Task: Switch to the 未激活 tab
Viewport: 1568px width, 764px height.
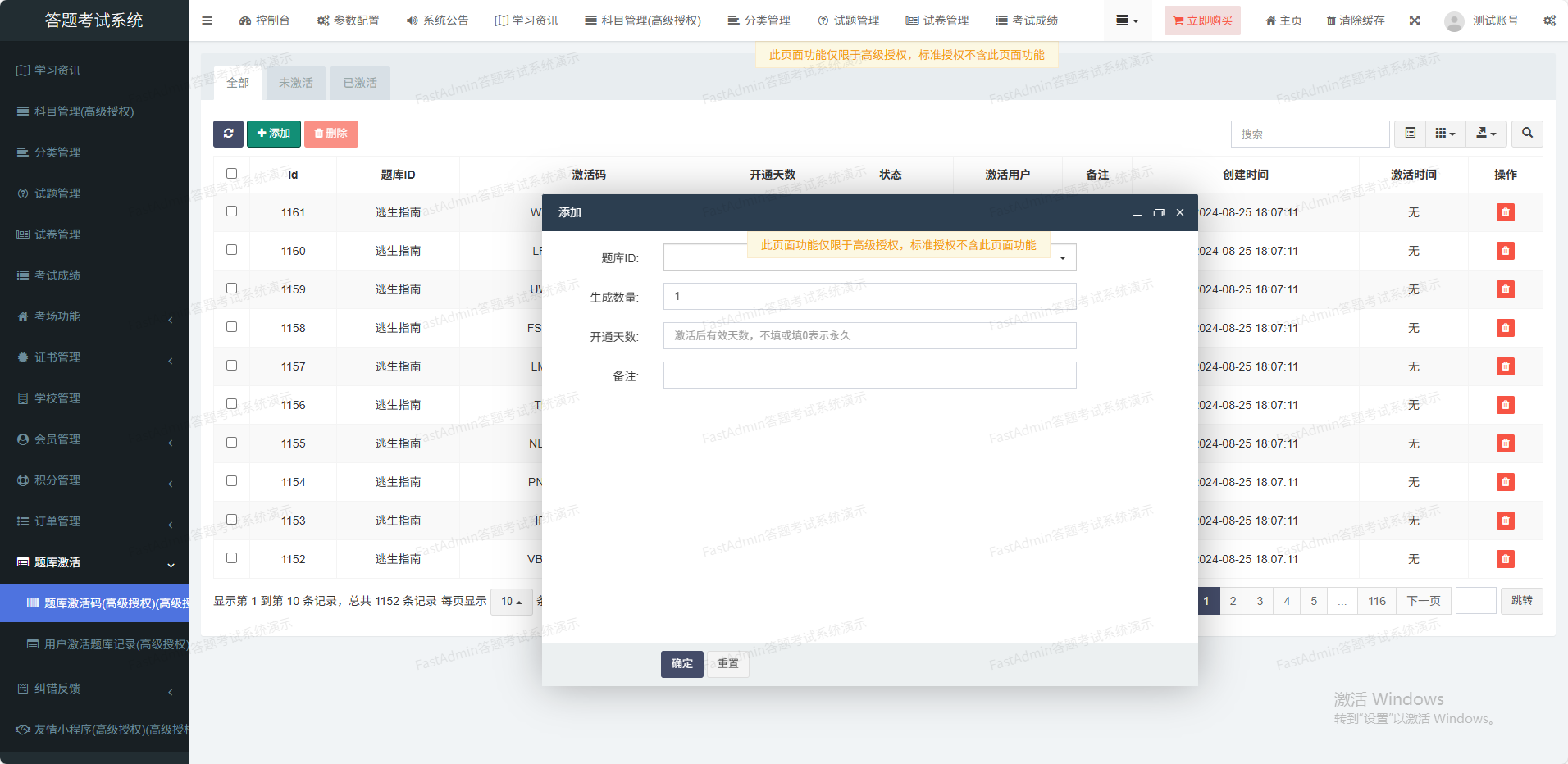Action: (x=295, y=83)
